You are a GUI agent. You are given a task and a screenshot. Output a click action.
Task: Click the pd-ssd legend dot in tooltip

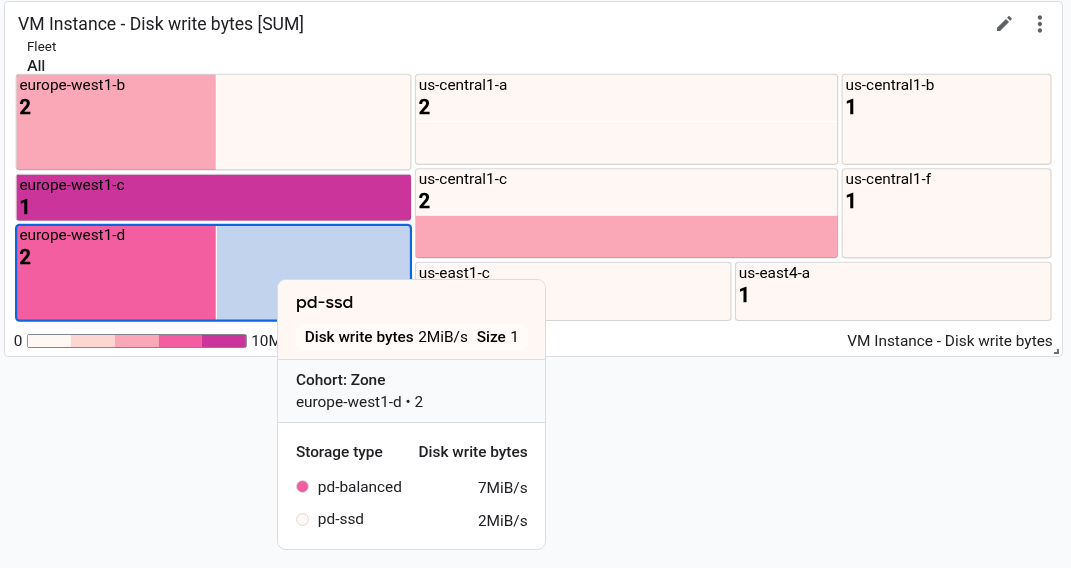pyautogui.click(x=303, y=519)
